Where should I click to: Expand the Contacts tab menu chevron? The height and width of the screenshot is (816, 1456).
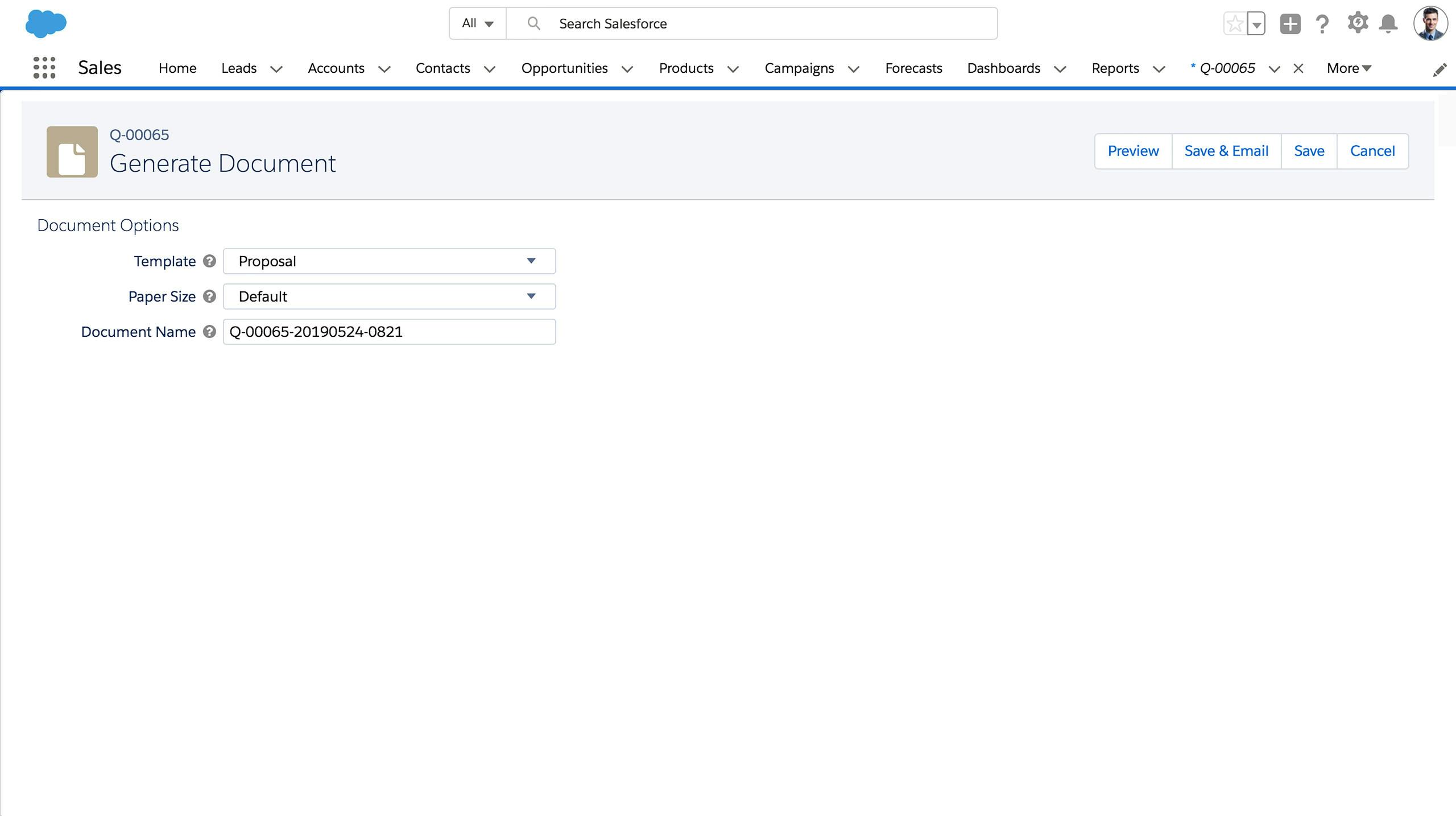point(490,69)
